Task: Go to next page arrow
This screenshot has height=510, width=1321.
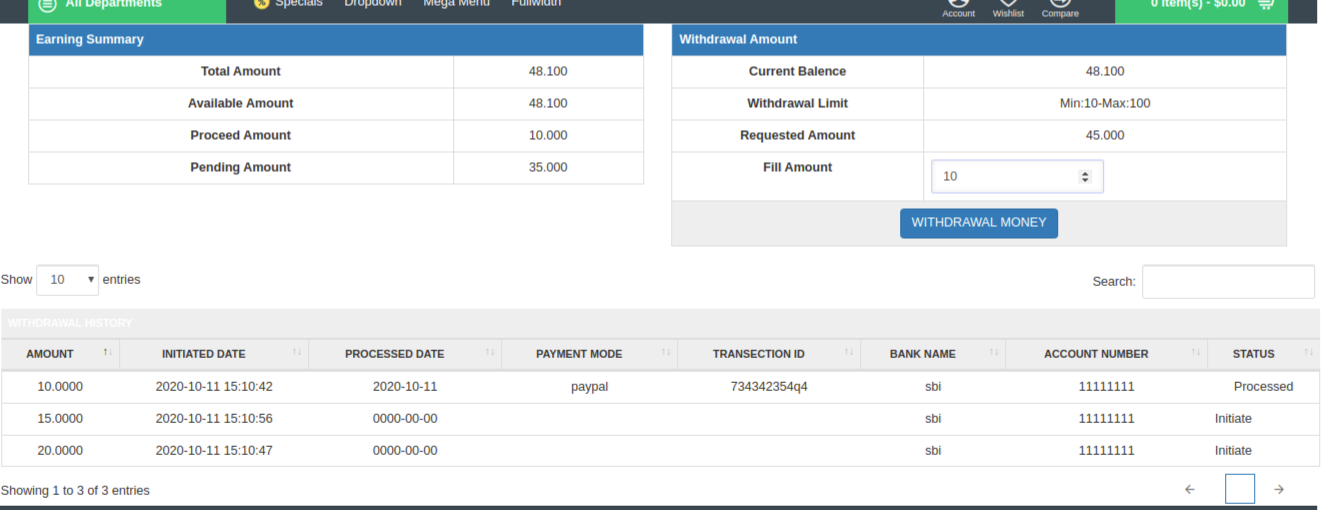Action: tap(1279, 489)
